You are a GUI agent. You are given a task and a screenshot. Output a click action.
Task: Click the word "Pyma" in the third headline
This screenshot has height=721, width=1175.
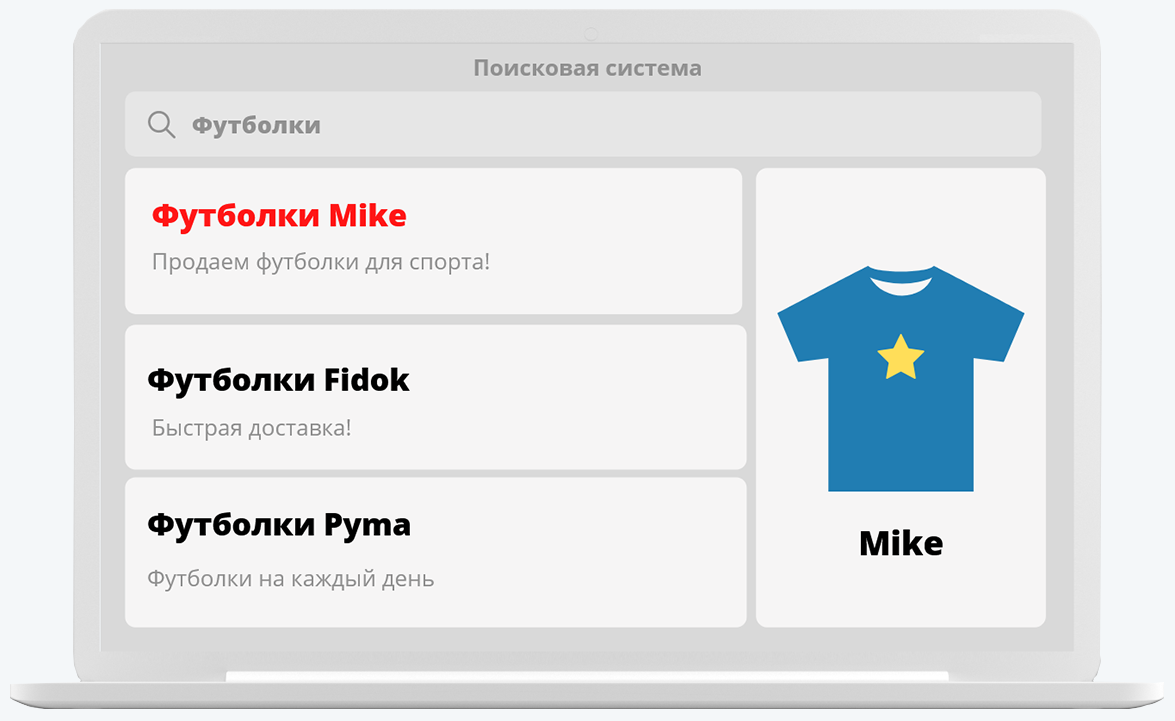click(368, 525)
